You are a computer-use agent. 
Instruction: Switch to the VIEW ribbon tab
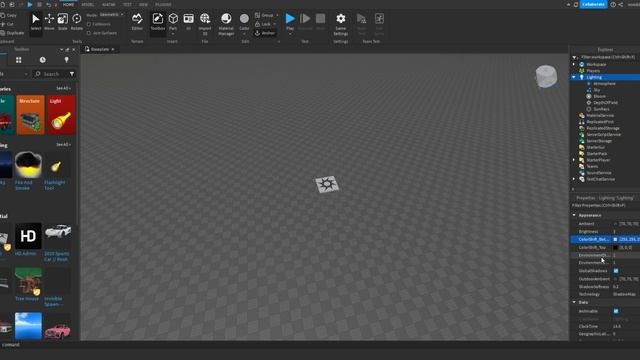click(x=143, y=4)
